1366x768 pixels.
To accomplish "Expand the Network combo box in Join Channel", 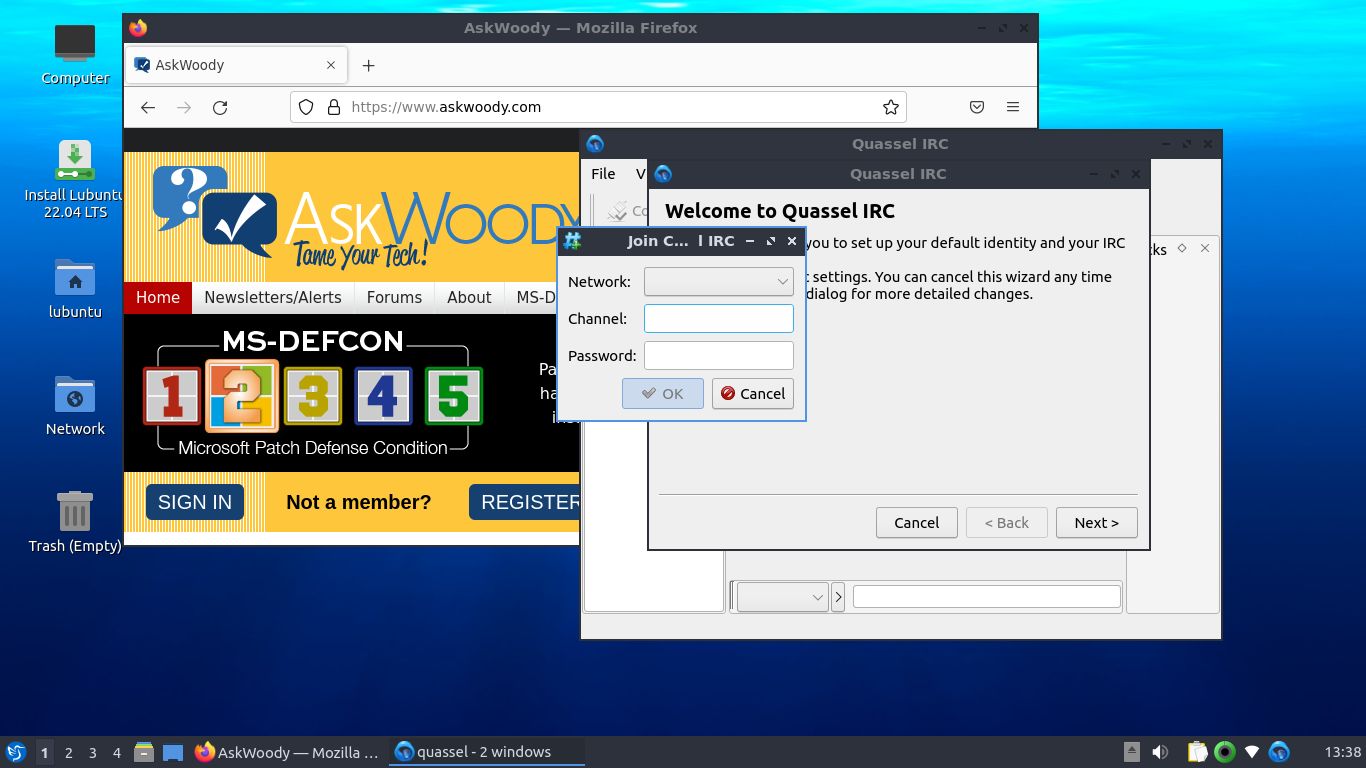I will [x=718, y=282].
